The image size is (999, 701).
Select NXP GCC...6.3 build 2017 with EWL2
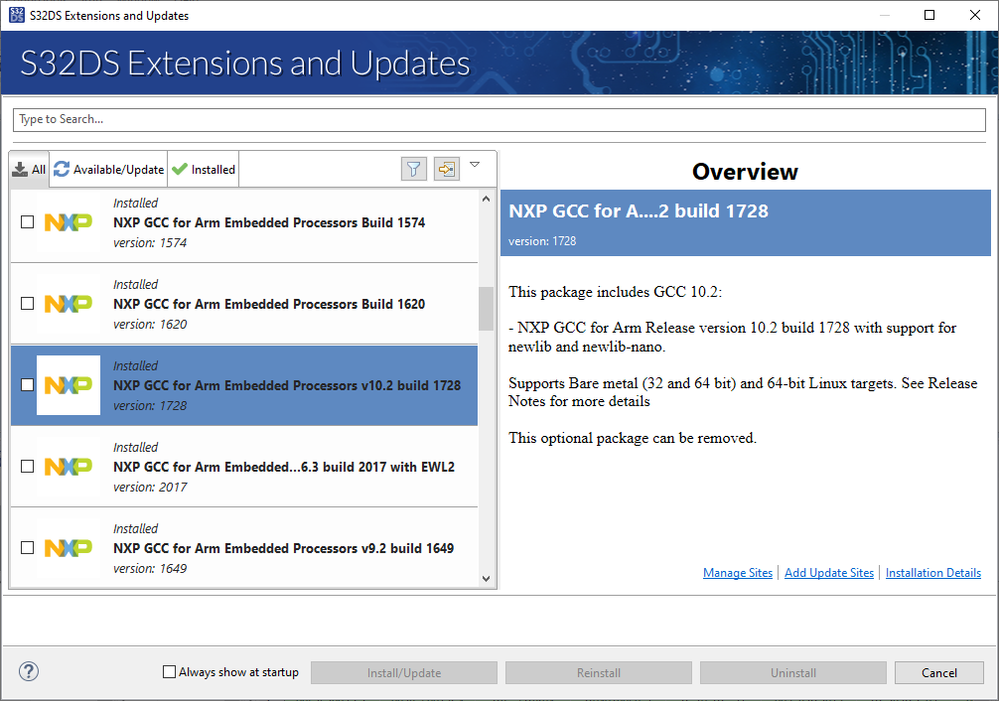click(x=244, y=467)
